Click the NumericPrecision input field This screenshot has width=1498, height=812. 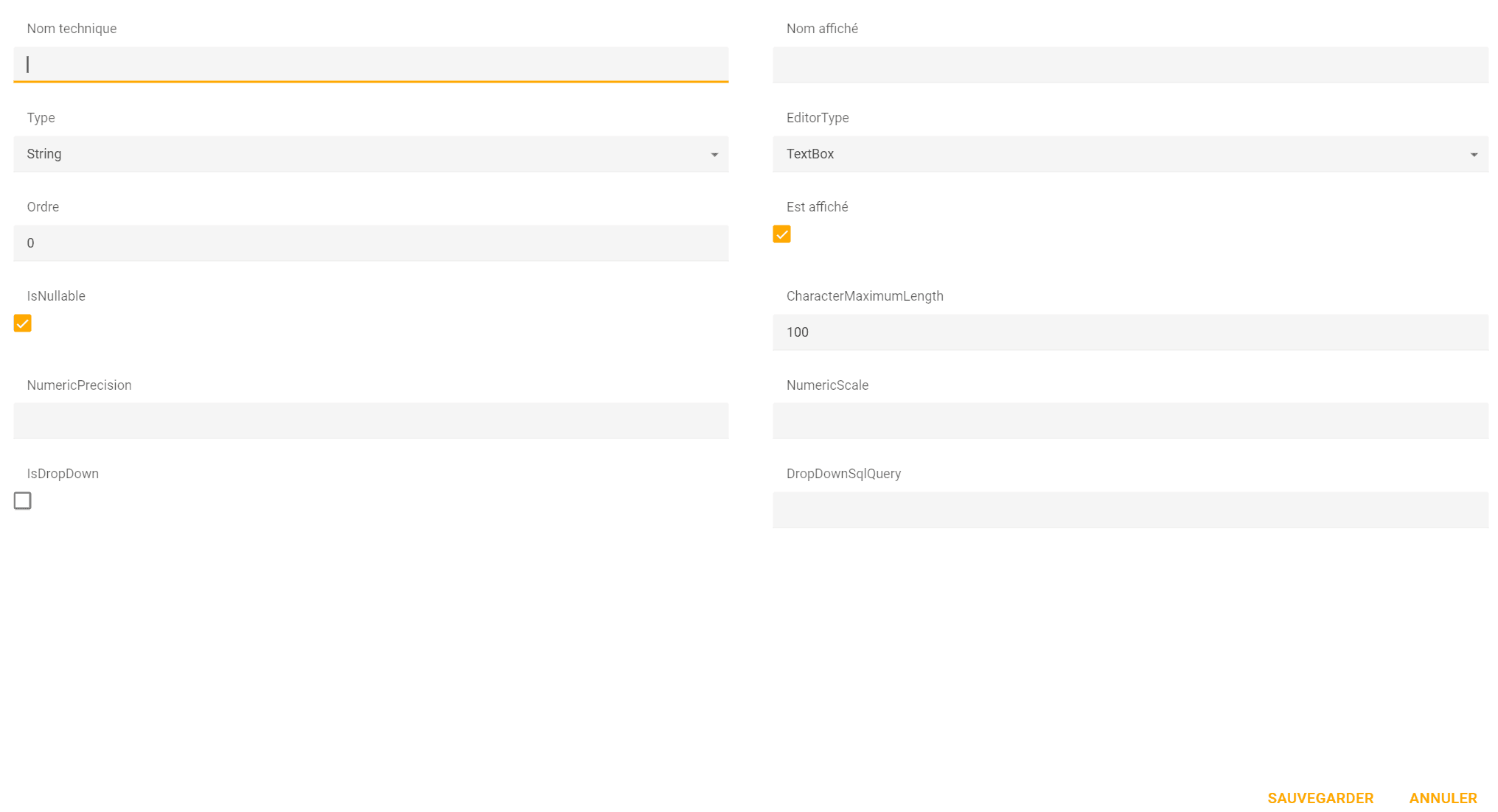[x=371, y=421]
